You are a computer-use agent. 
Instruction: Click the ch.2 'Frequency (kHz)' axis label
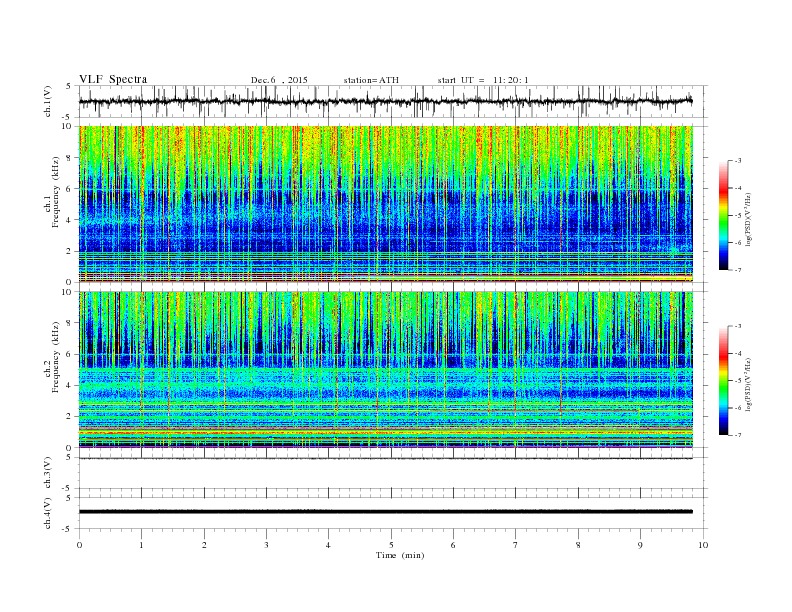[x=55, y=357]
